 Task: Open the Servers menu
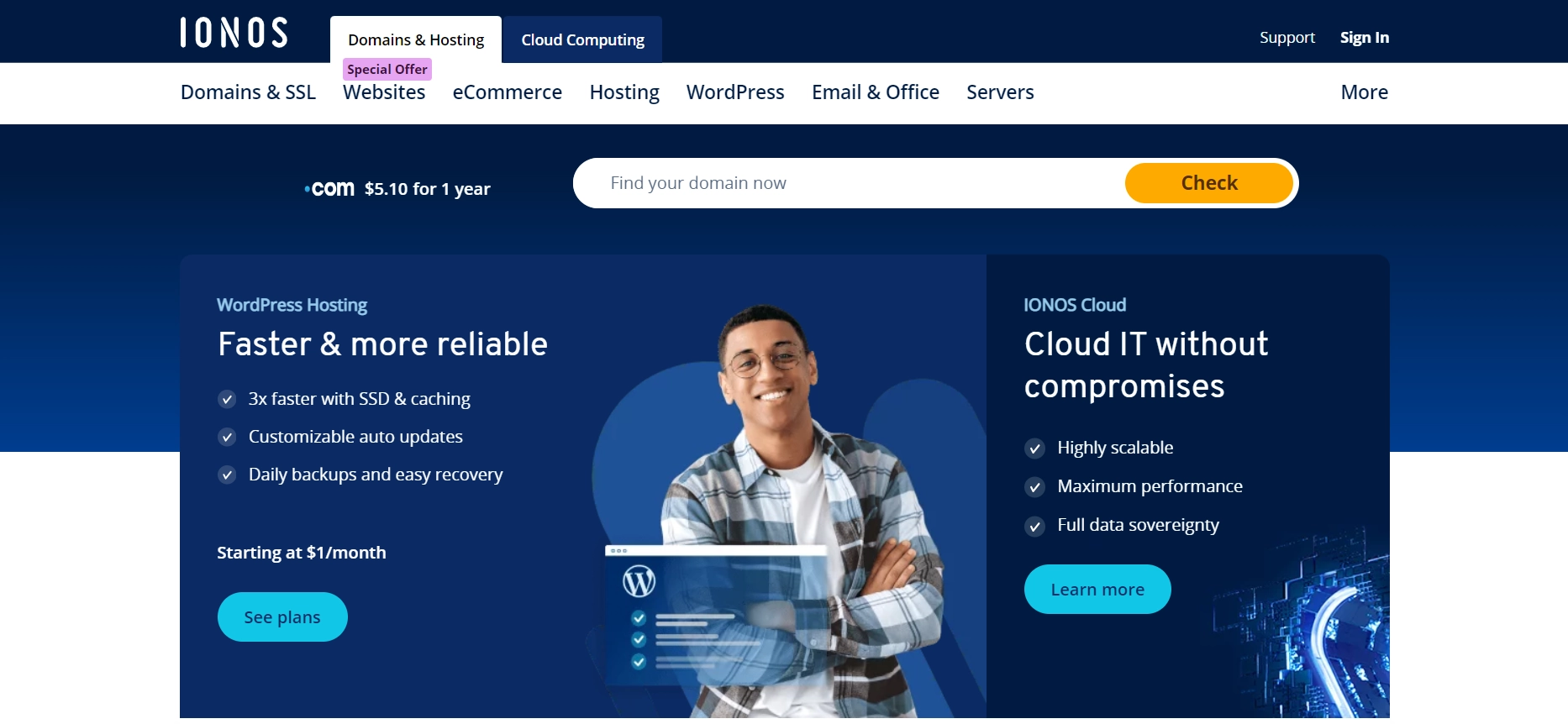coord(1000,92)
